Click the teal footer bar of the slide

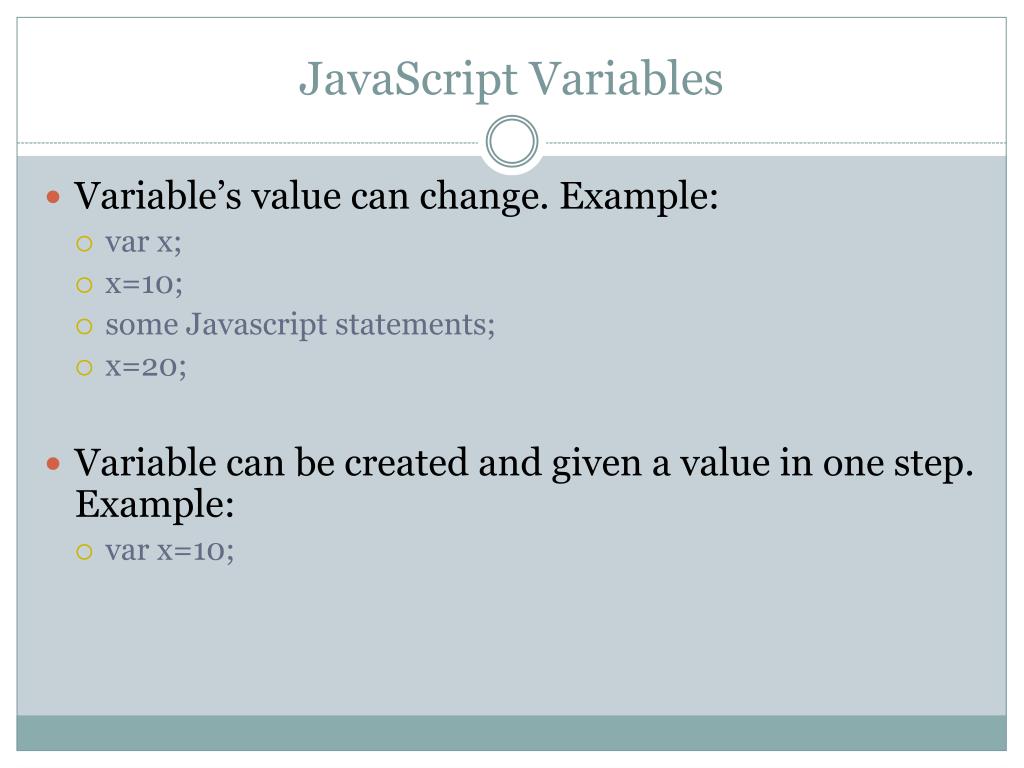pyautogui.click(x=512, y=733)
